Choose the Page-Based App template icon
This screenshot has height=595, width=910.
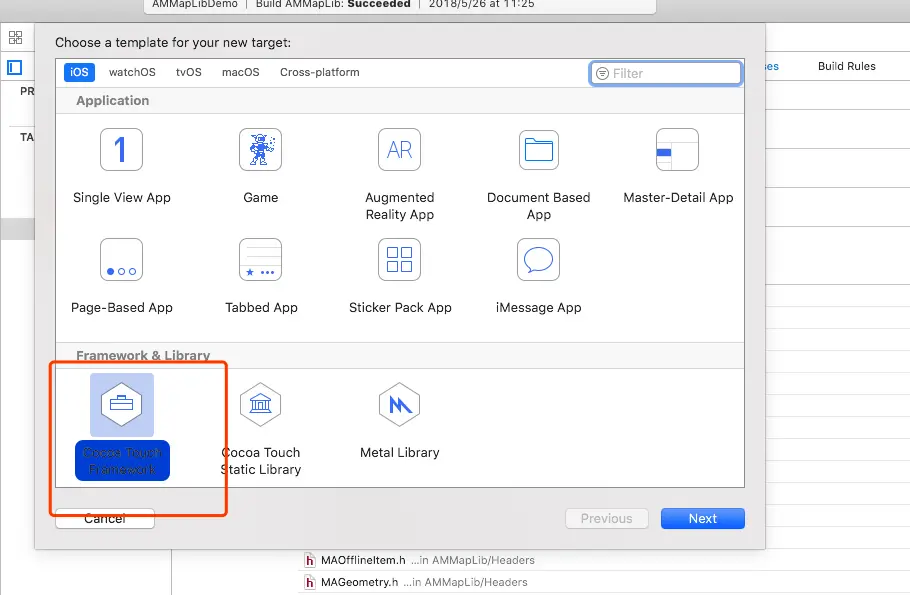point(121,259)
